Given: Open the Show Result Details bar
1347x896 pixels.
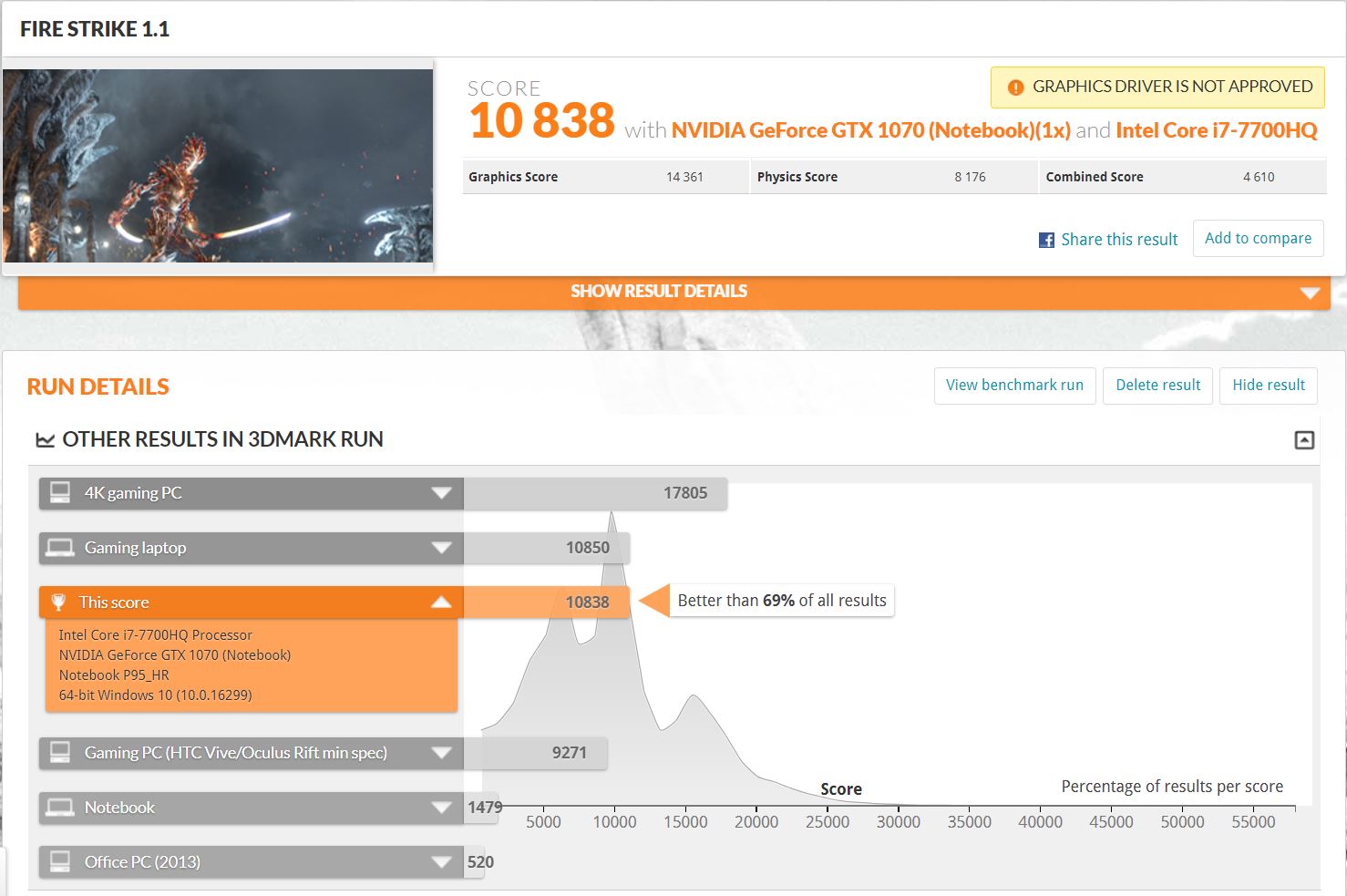Looking at the screenshot, I should click(673, 292).
